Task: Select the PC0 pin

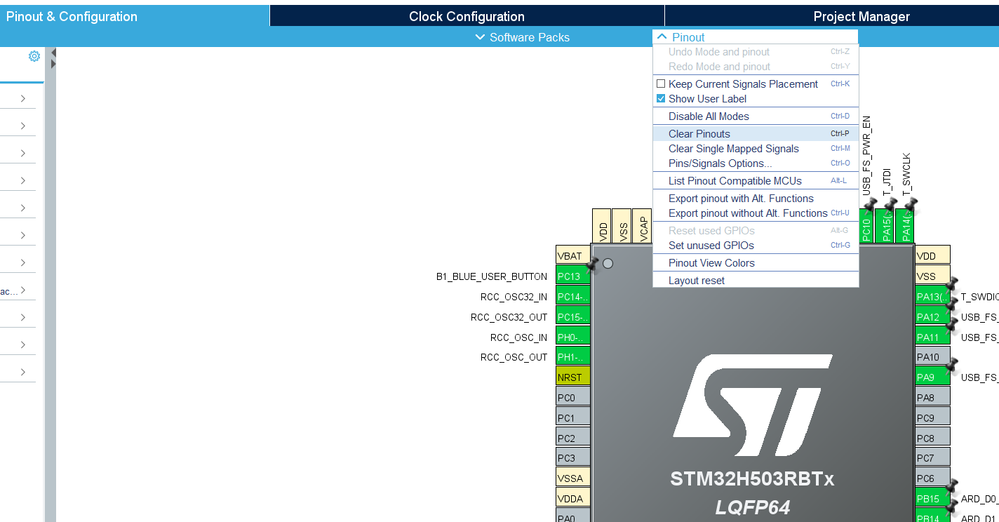Action: point(573,398)
